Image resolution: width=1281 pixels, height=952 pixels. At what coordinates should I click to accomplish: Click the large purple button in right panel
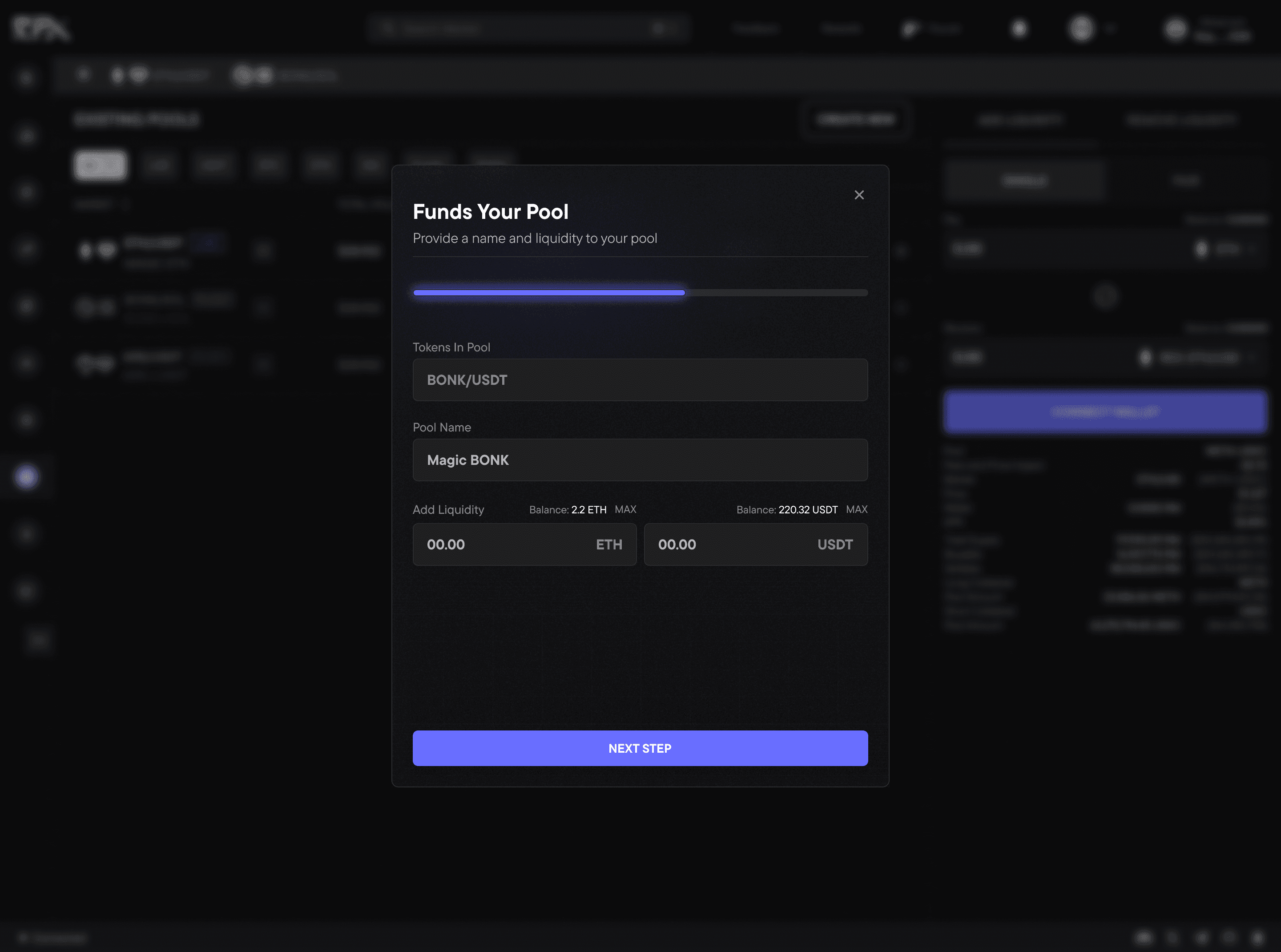(1105, 412)
